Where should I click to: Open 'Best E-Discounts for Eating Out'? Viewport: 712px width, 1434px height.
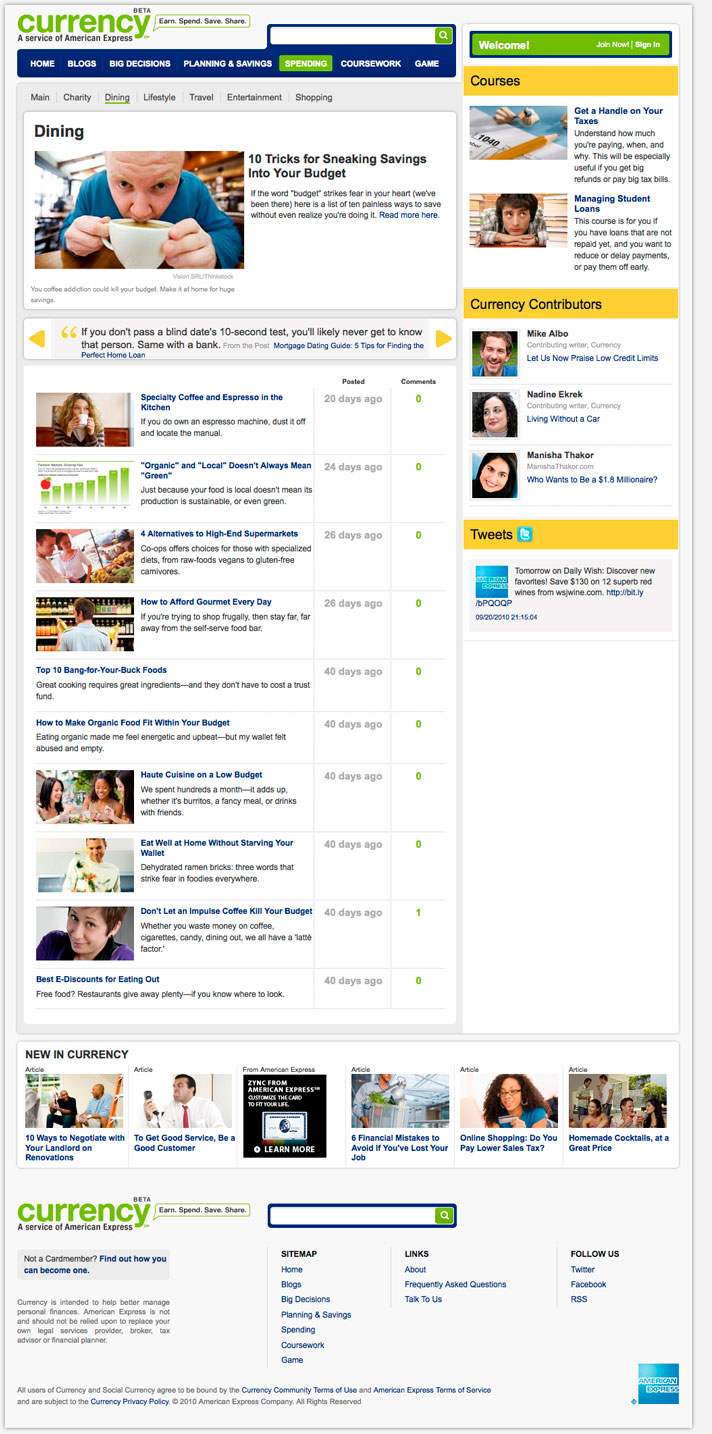pyautogui.click(x=98, y=979)
